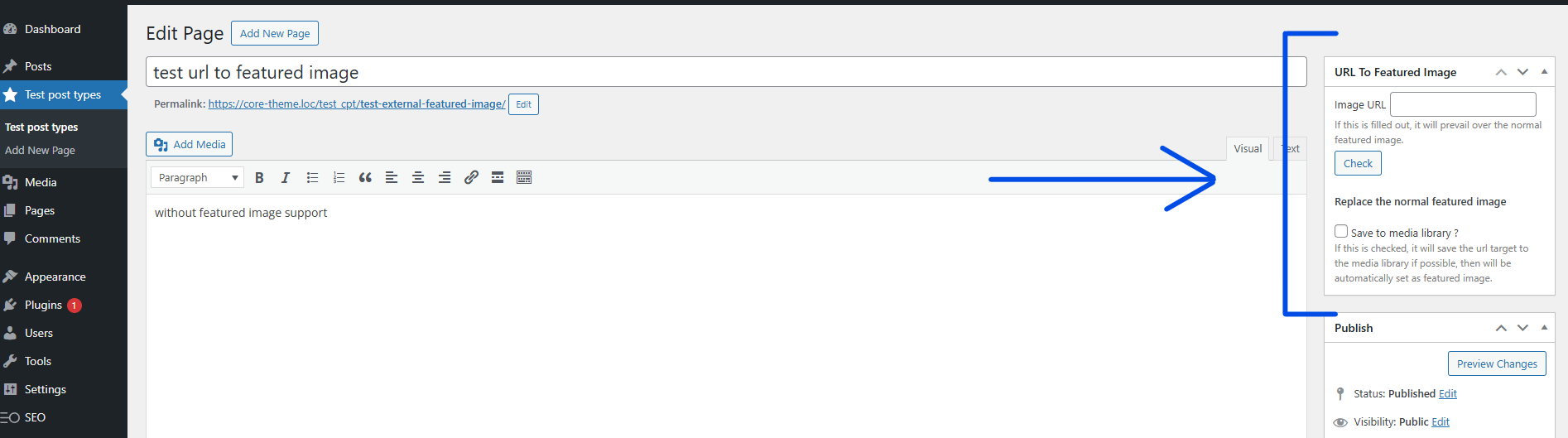Click the Add Media button
The height and width of the screenshot is (438, 1568).
[189, 144]
